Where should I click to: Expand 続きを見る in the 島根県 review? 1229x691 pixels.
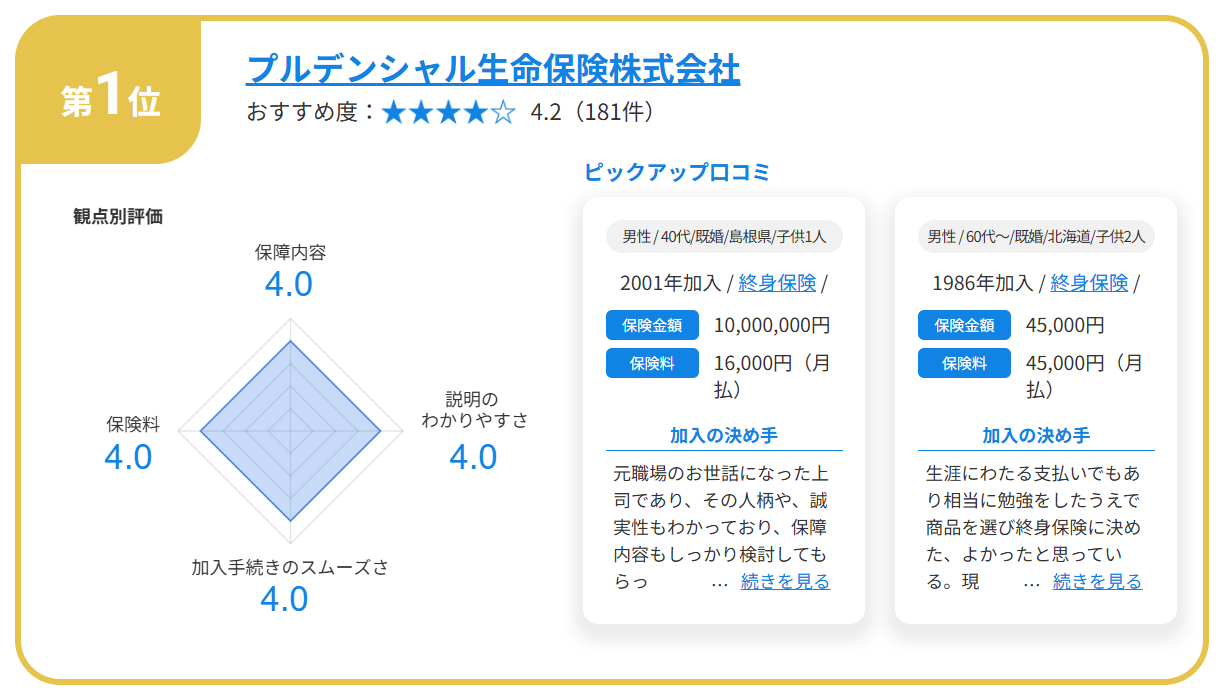[x=785, y=581]
